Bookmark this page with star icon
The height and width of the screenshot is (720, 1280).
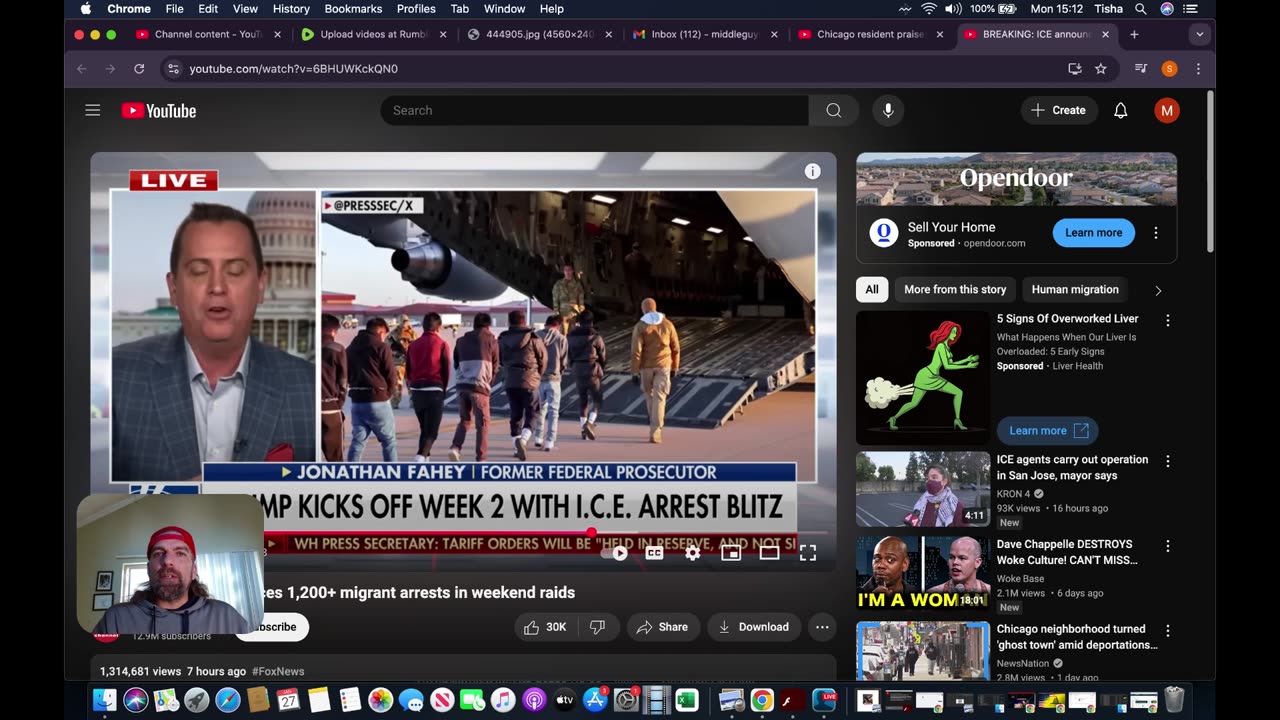1101,69
